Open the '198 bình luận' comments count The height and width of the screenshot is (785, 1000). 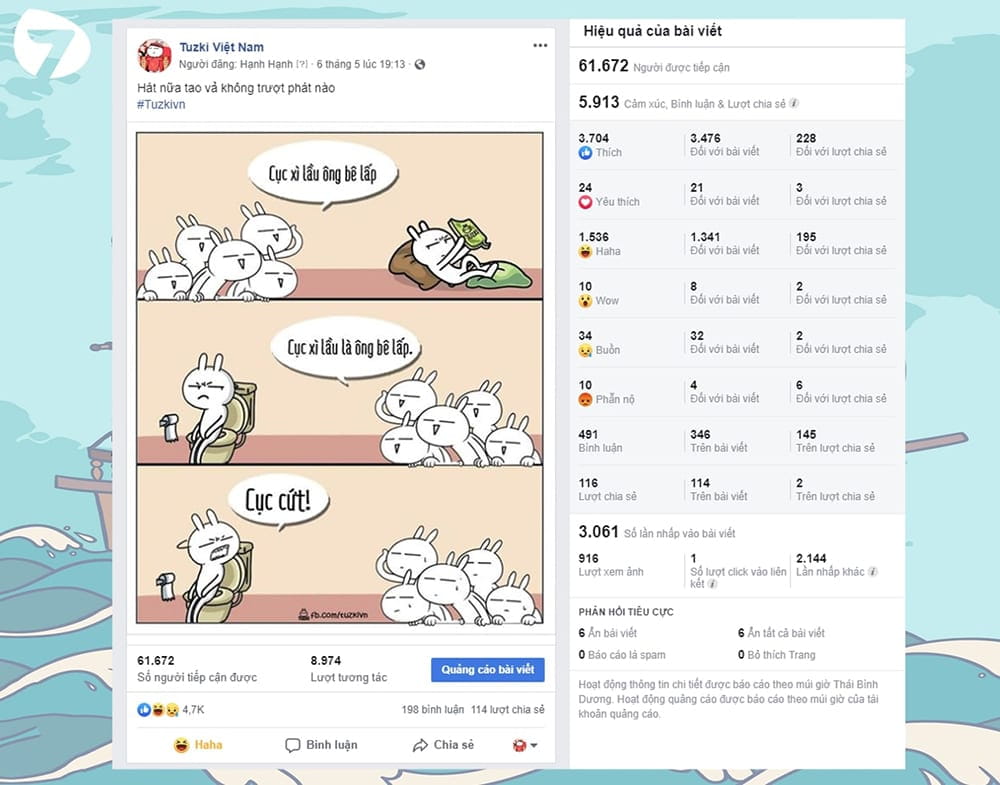point(433,710)
